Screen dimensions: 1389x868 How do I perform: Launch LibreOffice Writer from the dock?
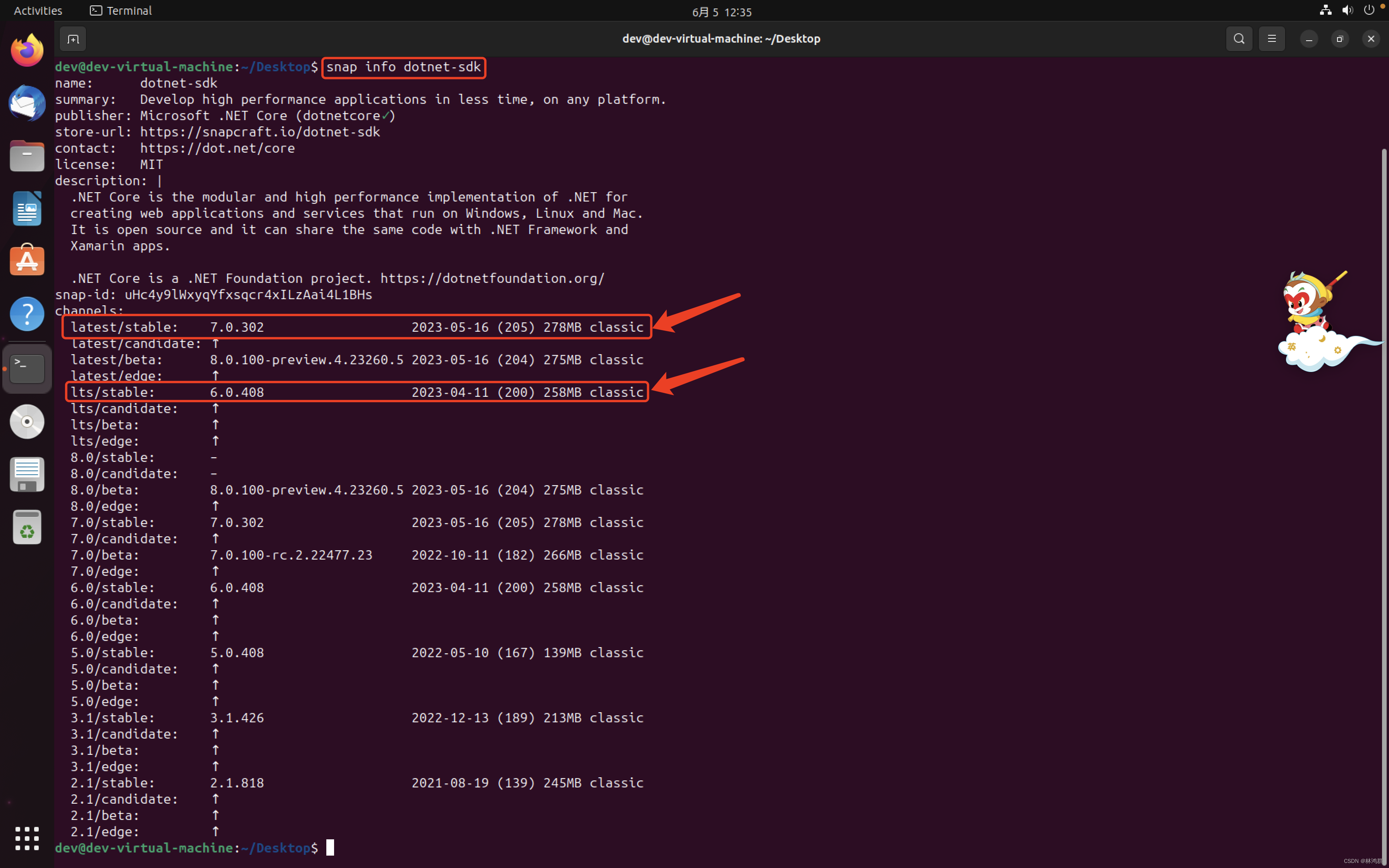(x=26, y=208)
